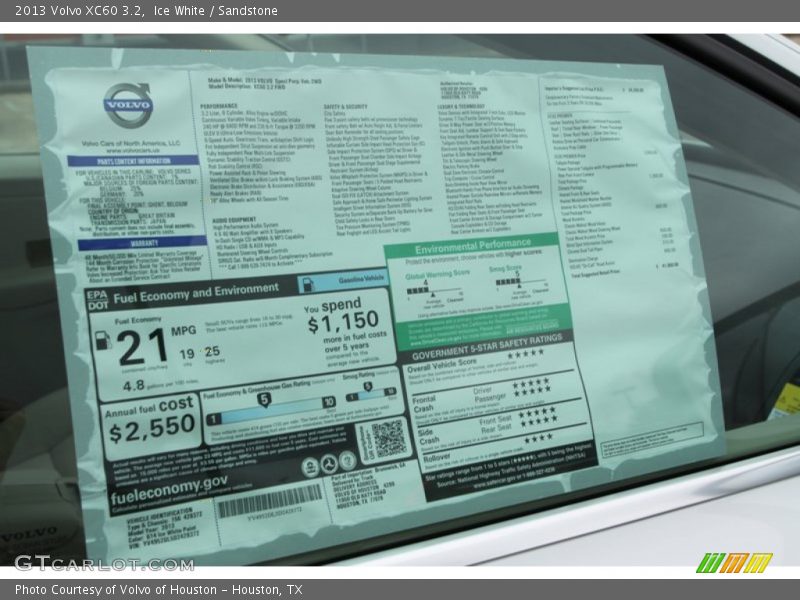Click the GTCARLOT.COM watermark

103,563
